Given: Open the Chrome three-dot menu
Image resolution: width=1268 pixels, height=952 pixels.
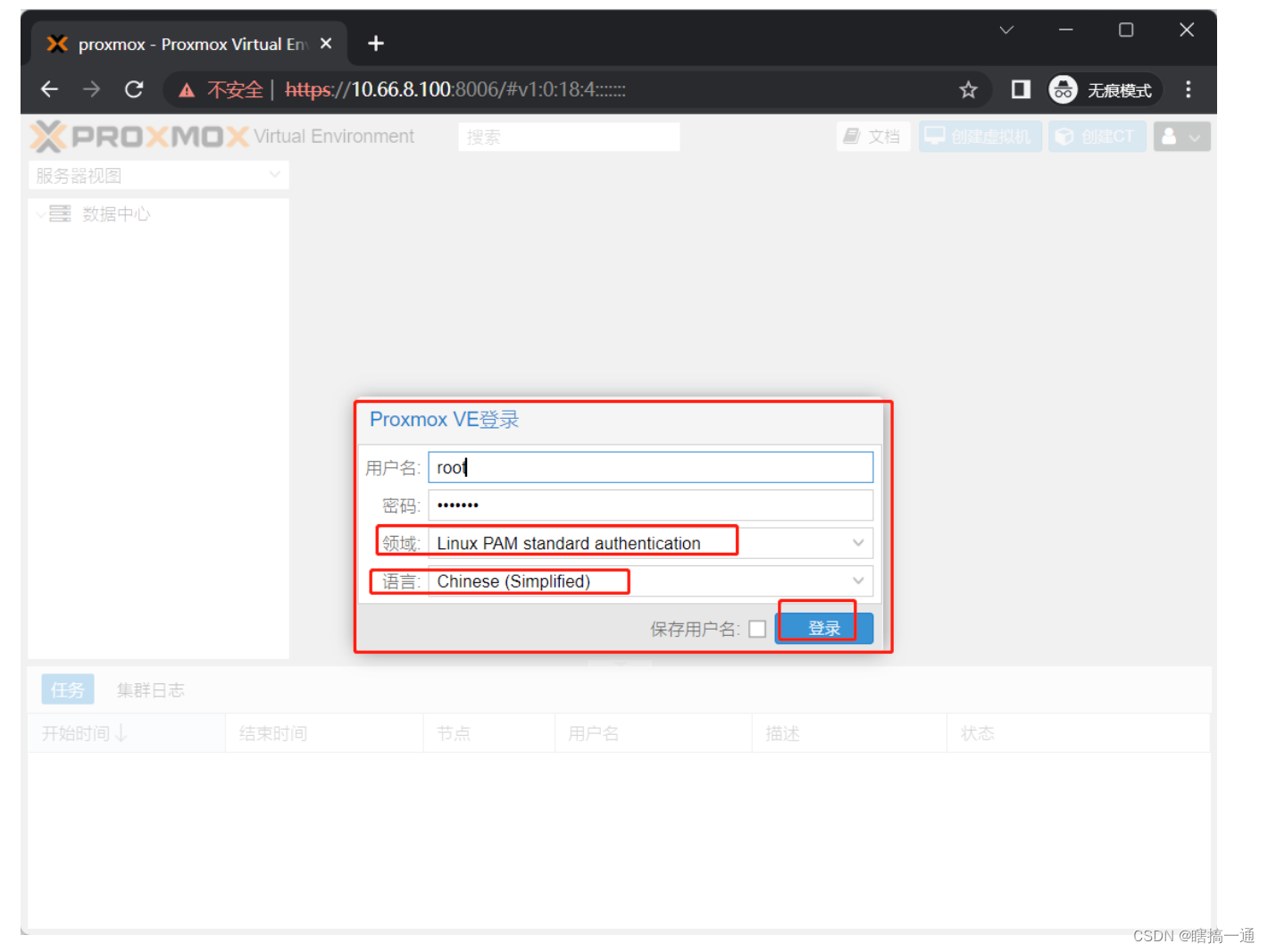Looking at the screenshot, I should tap(1188, 89).
